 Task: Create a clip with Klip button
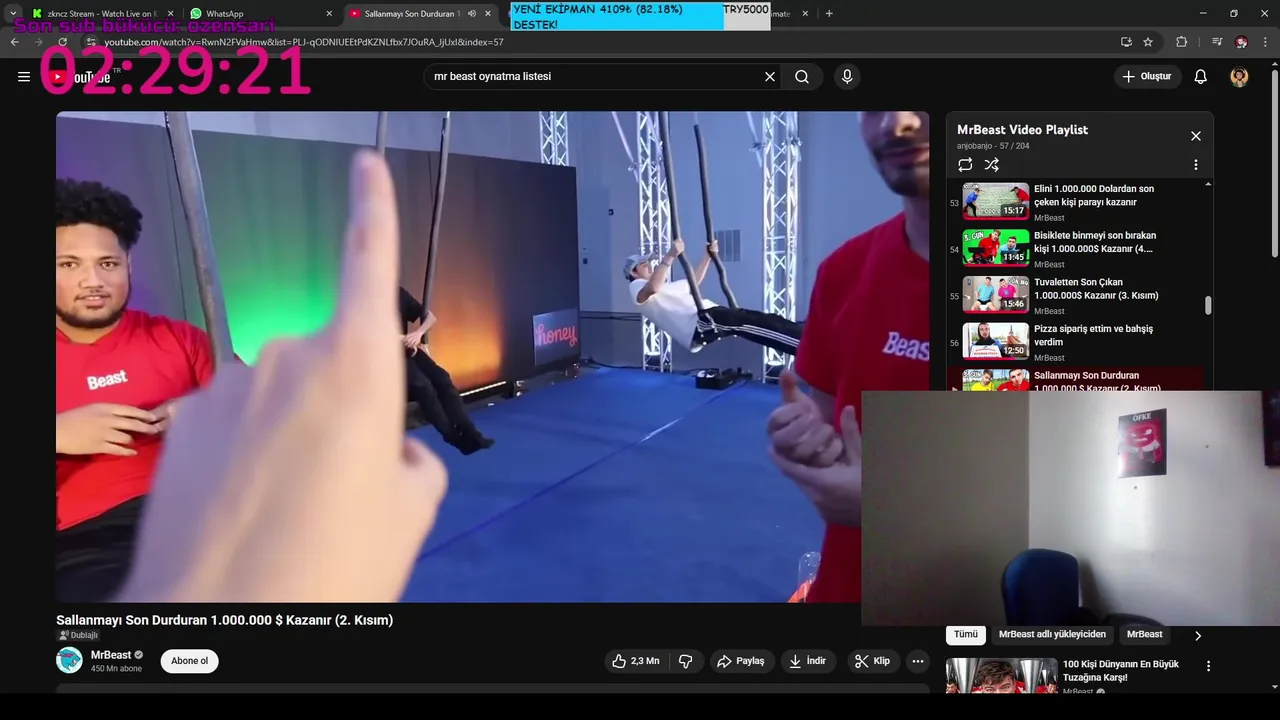pyautogui.click(x=873, y=661)
